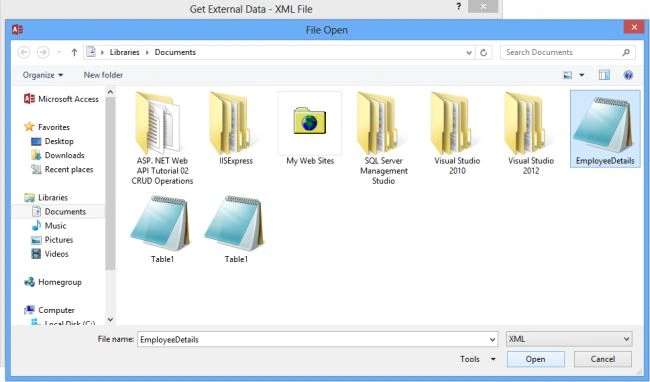The width and height of the screenshot is (650, 382).
Task: Open Desktop from Favorites
Action: (53, 141)
